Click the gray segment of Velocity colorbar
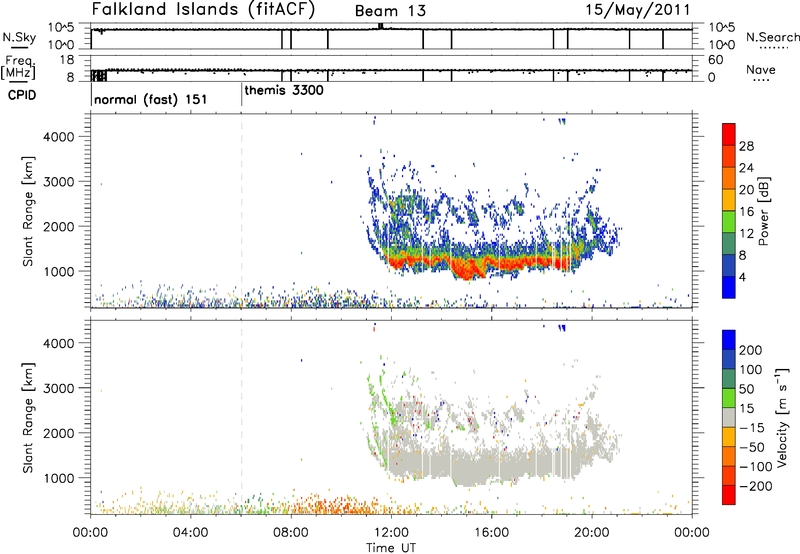 (729, 417)
